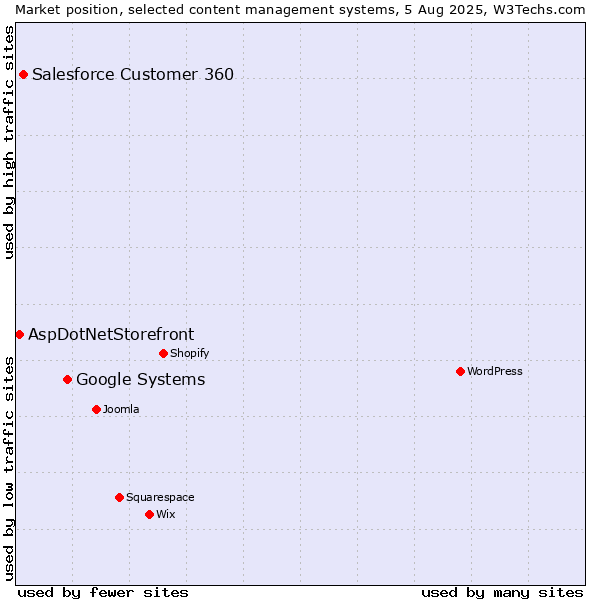The height and width of the screenshot is (600, 600).
Task: Click the 'Google Systems' label text
Action: (x=141, y=380)
